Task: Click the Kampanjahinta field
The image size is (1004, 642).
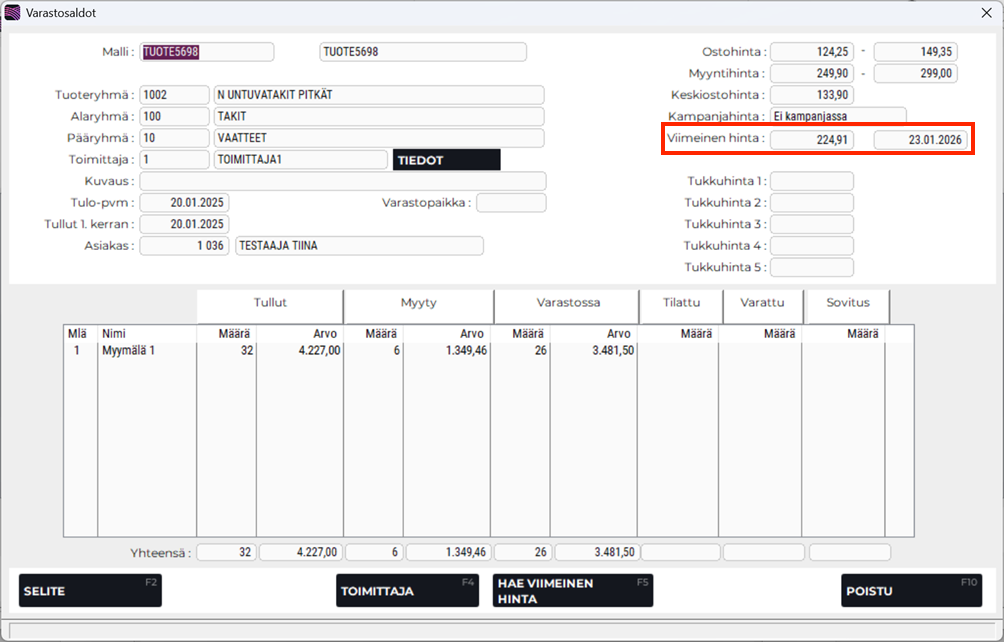Action: click(838, 116)
